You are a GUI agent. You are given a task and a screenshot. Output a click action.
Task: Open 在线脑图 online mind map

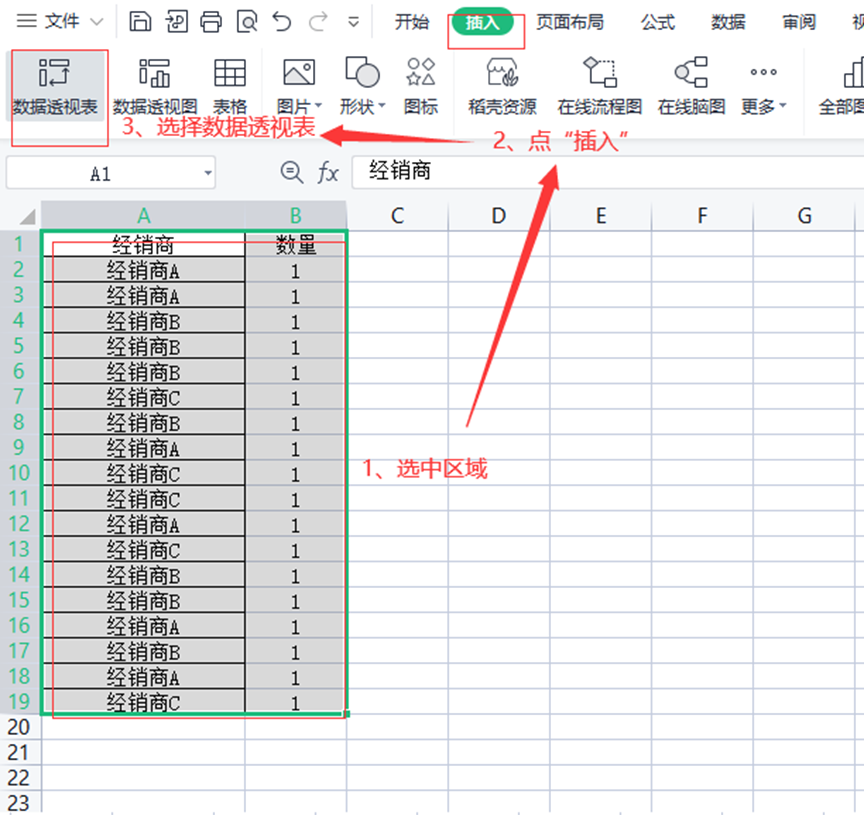point(692,87)
